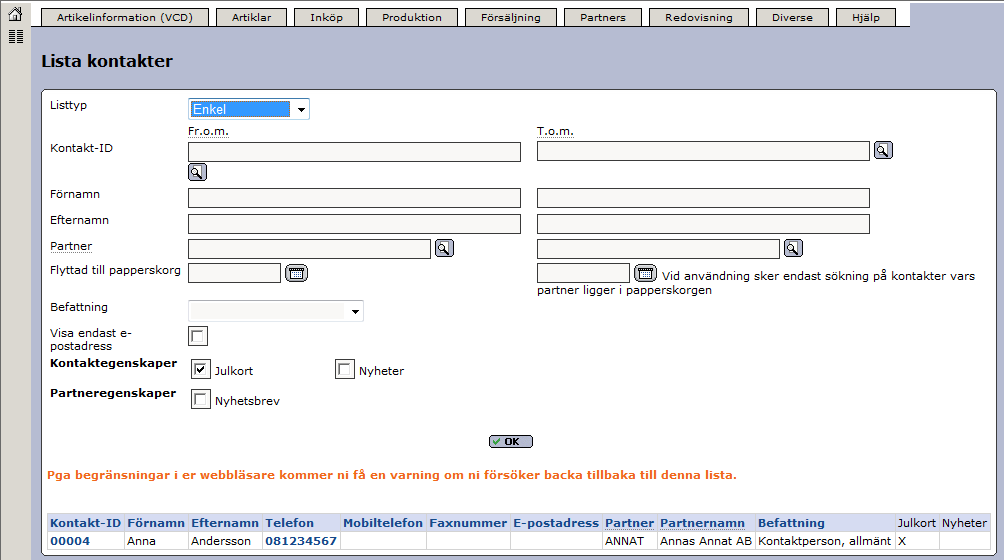This screenshot has width=1004, height=560.
Task: Sort by Förnamn column header
Action: click(x=156, y=523)
